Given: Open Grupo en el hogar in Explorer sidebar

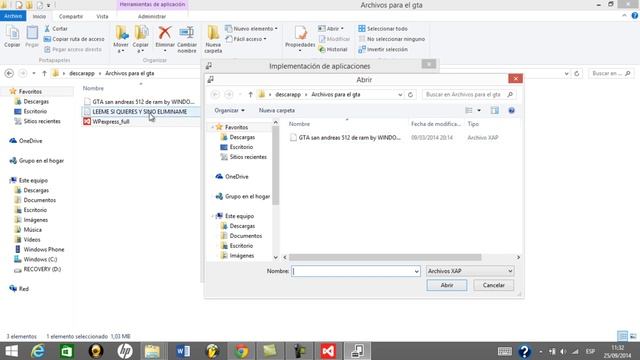Looking at the screenshot, I should [37, 161].
